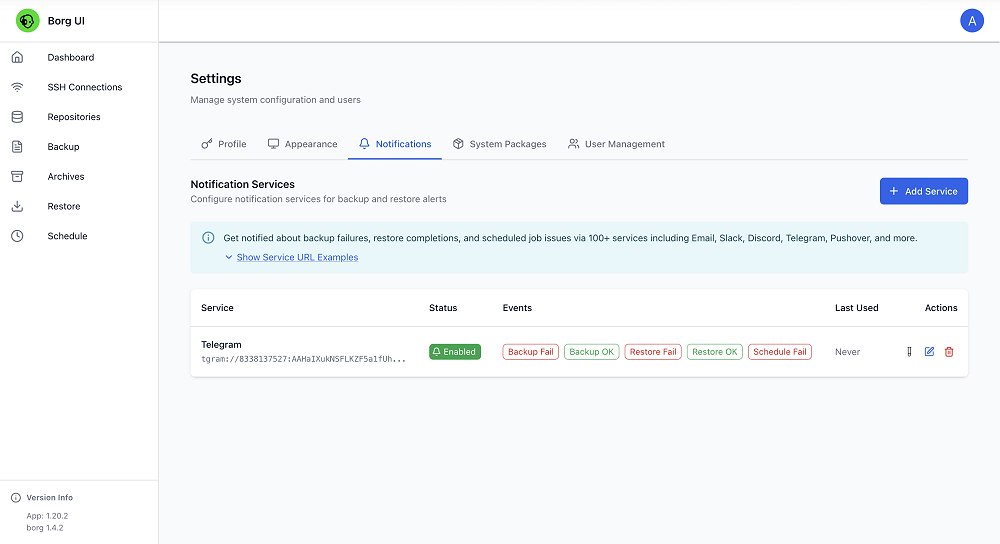Open Dashboard via its home icon
The height and width of the screenshot is (544, 1000).
(17, 57)
